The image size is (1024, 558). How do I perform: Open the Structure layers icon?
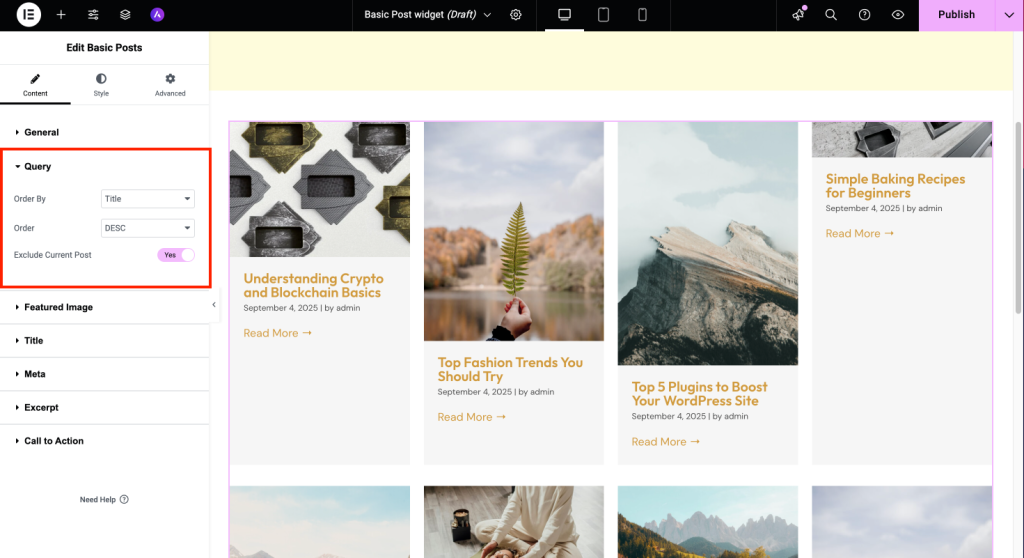pos(125,15)
